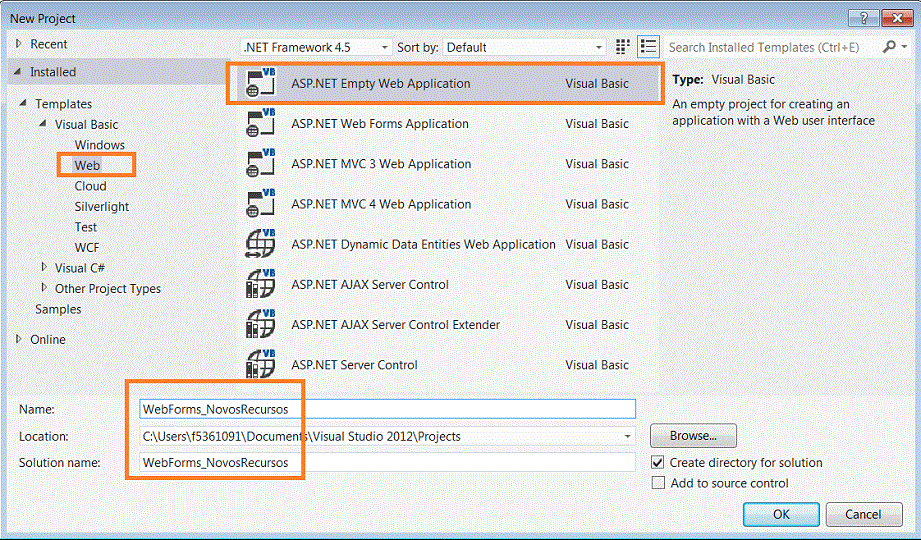Click the search magnifier icon
The width and height of the screenshot is (921, 540).
pos(890,47)
